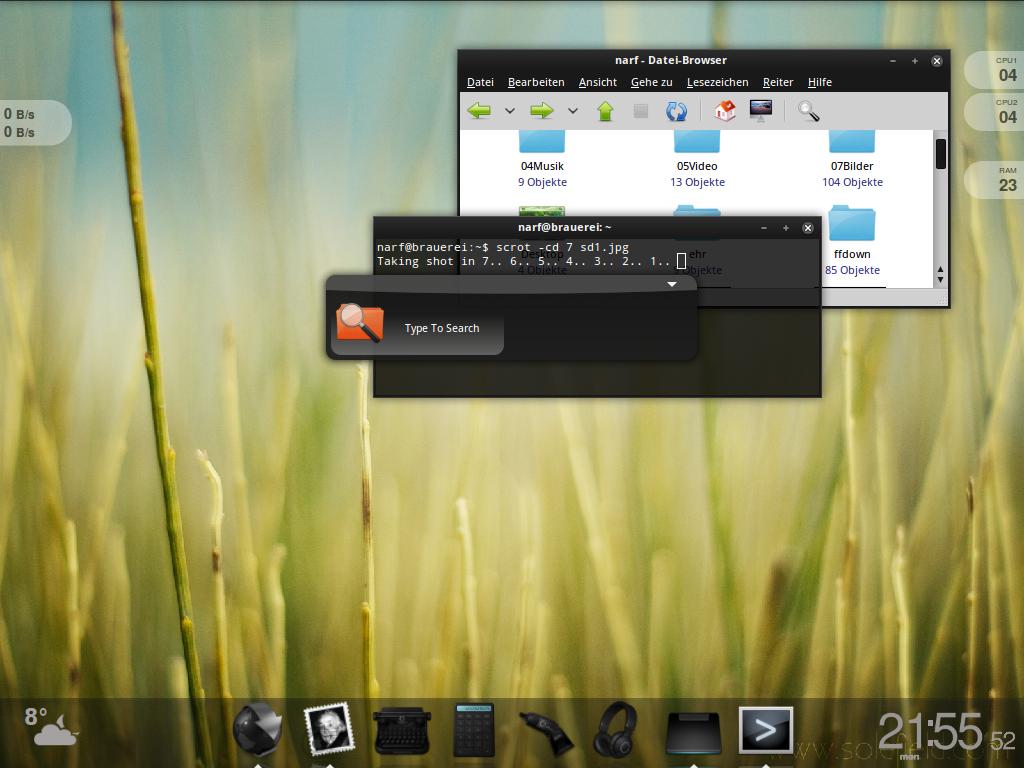Click the 'Type To Search' field
1024x768 pixels.
(x=441, y=328)
